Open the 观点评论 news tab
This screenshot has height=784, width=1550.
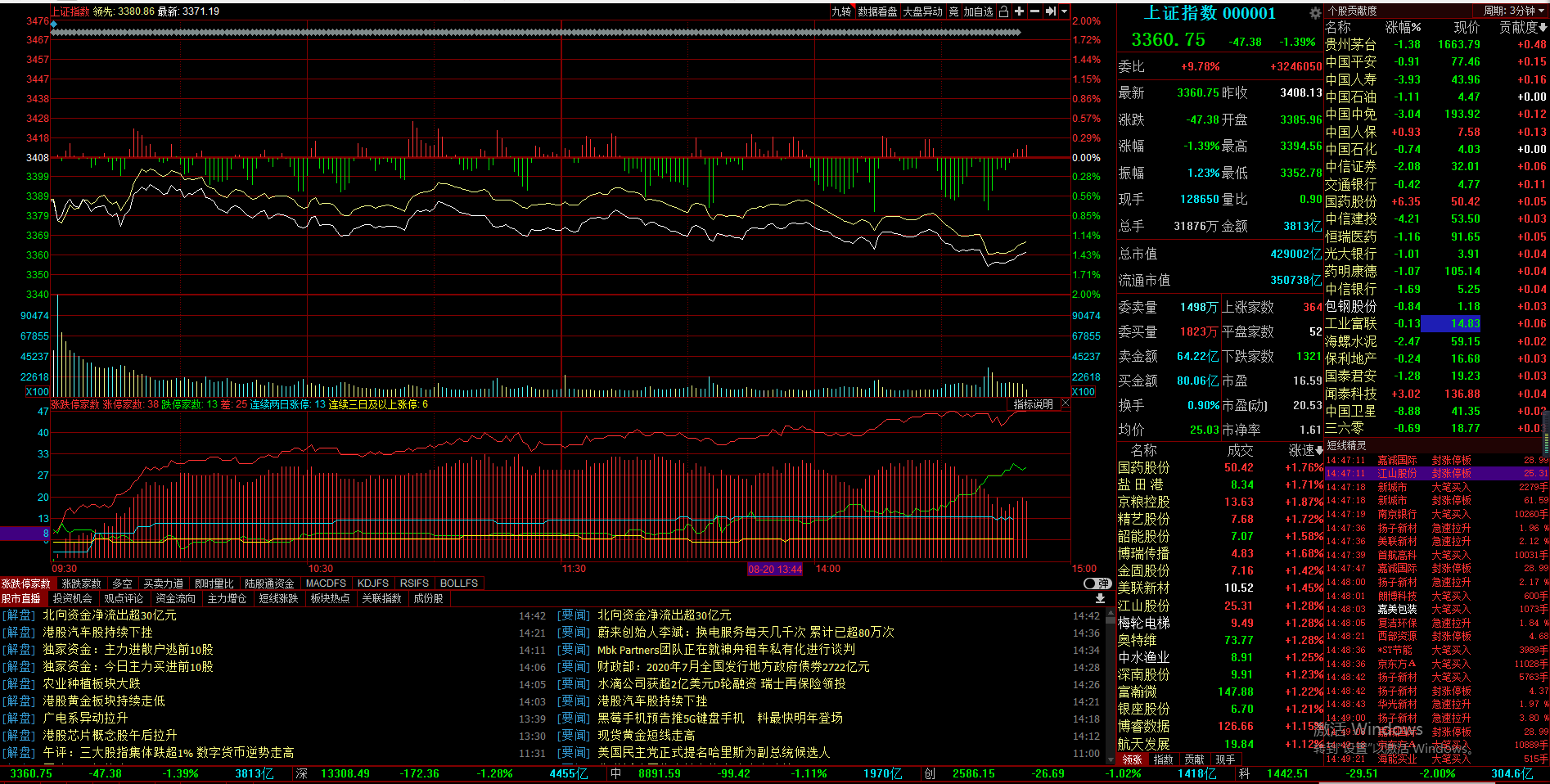click(x=124, y=599)
